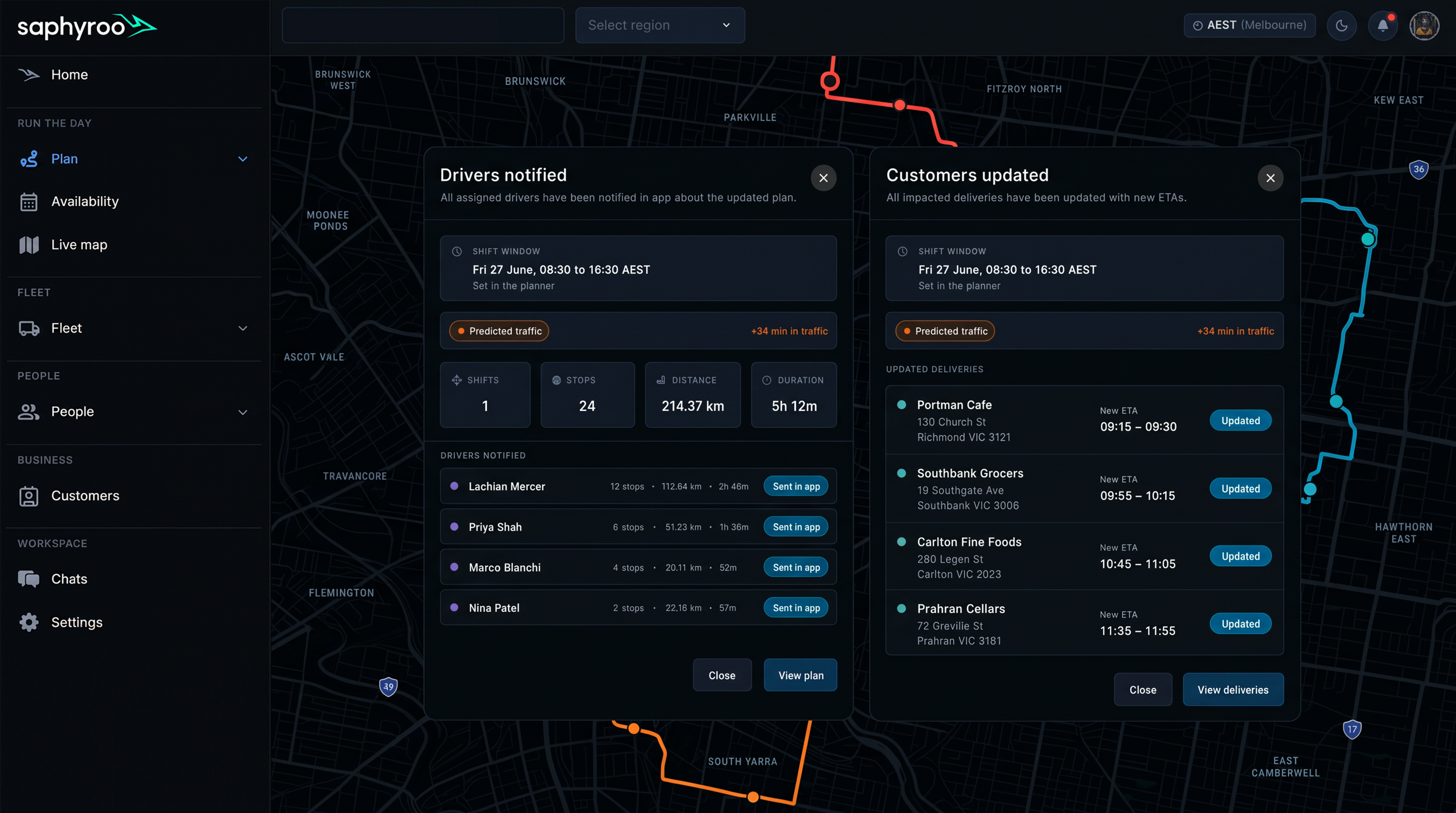Click Close in Drivers notified dialog
Viewport: 1456px width, 813px height.
pos(722,675)
